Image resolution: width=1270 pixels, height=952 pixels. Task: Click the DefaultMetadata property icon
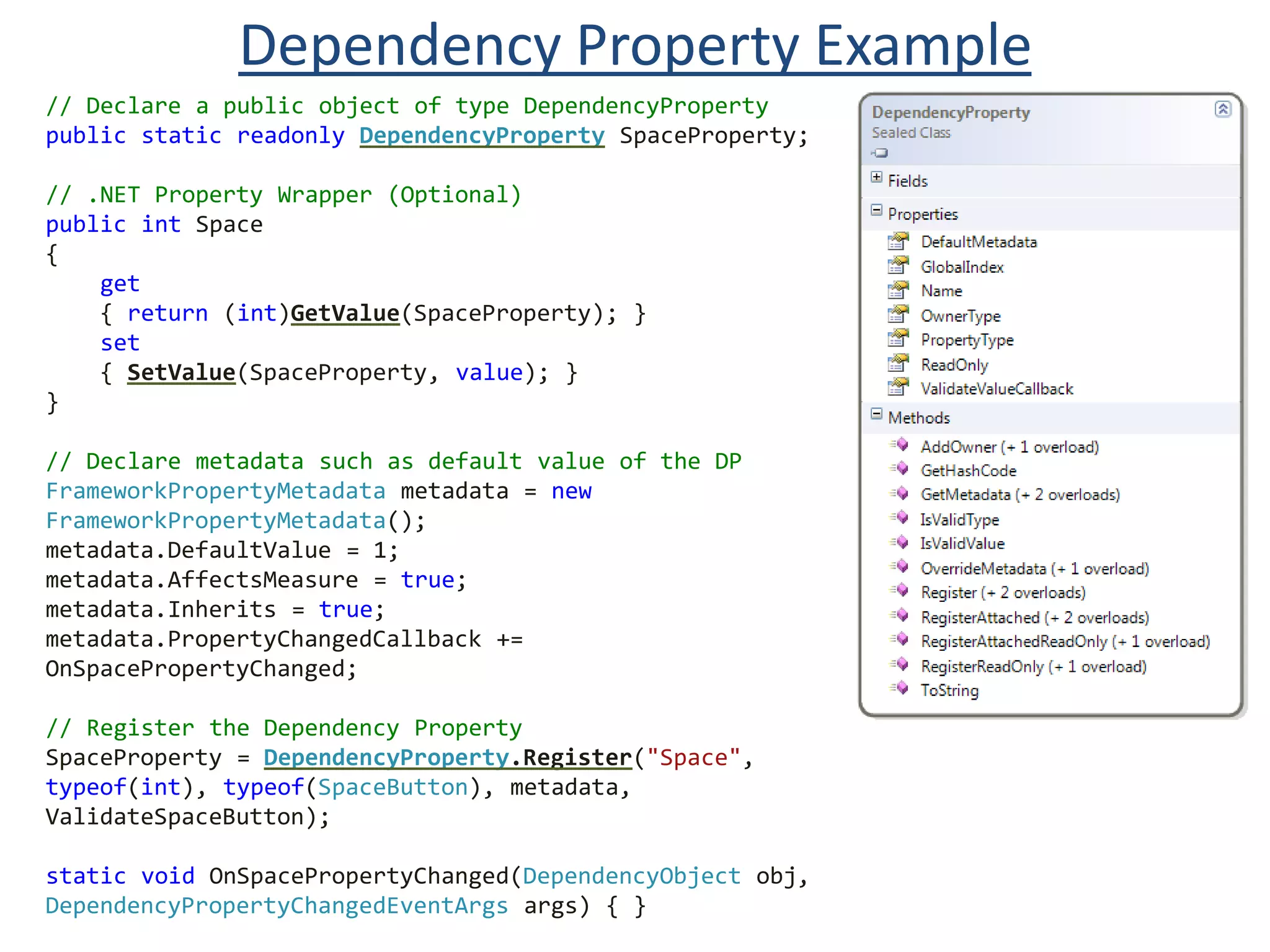pyautogui.click(x=897, y=241)
